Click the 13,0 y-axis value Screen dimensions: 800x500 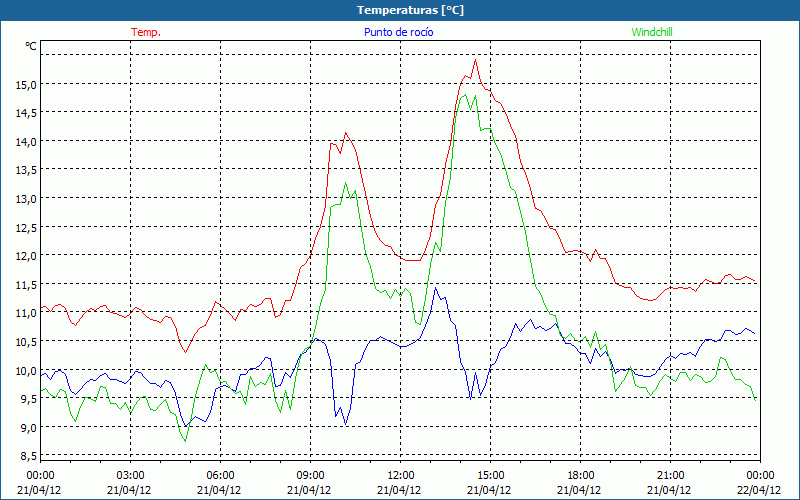point(26,198)
